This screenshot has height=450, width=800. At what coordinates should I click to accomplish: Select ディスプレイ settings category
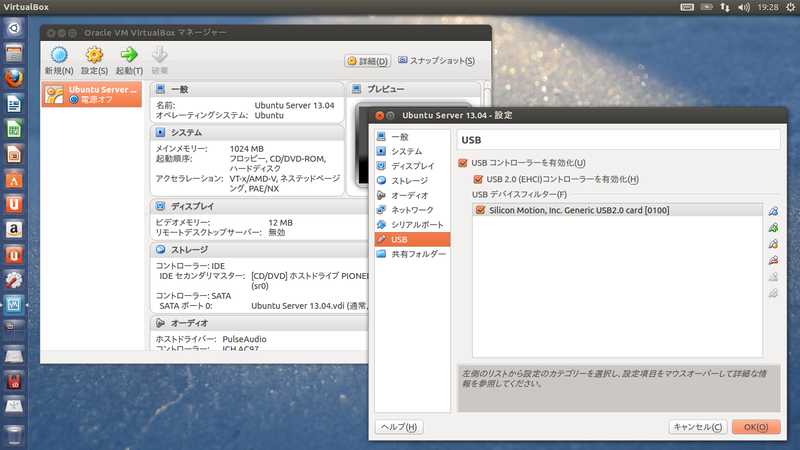(412, 166)
